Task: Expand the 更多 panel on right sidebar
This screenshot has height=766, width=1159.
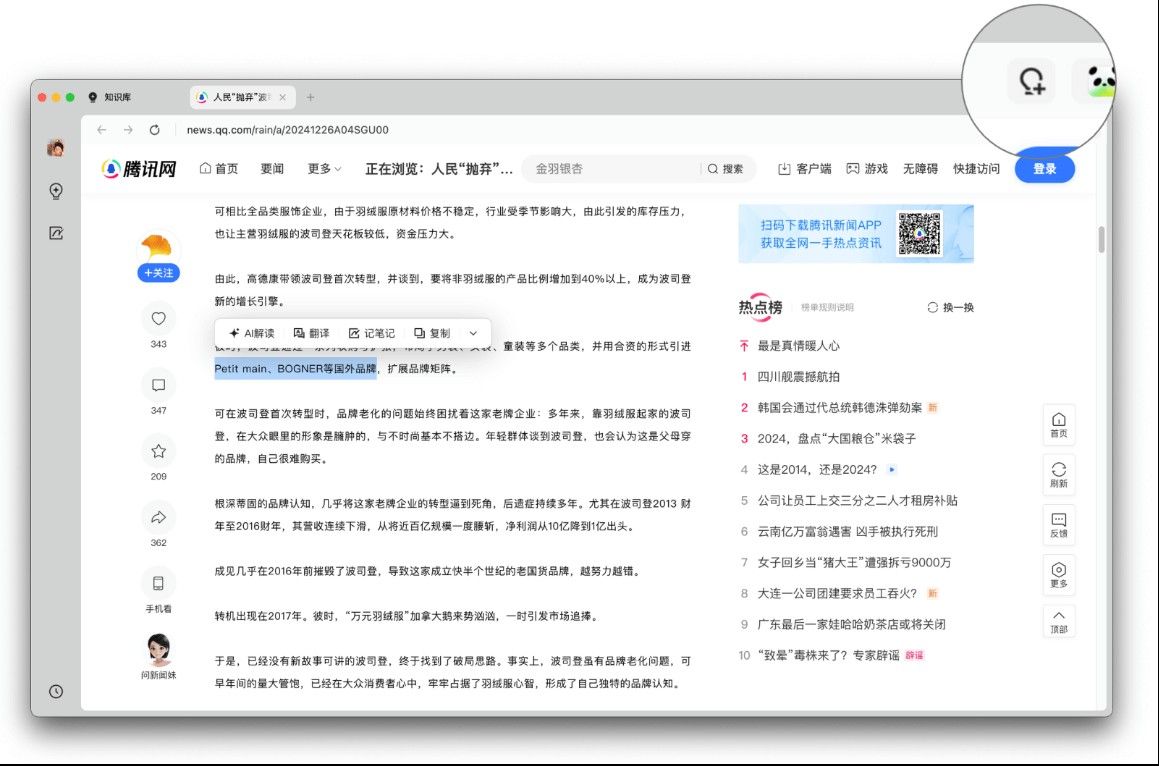Action: 1058,574
